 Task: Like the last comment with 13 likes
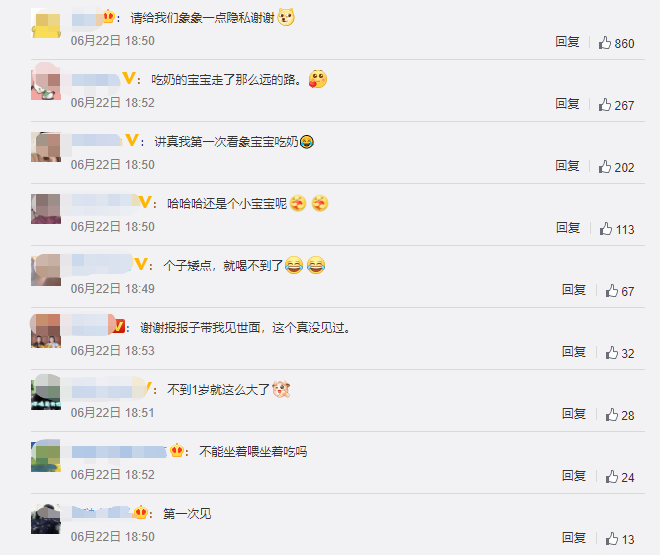[612, 539]
